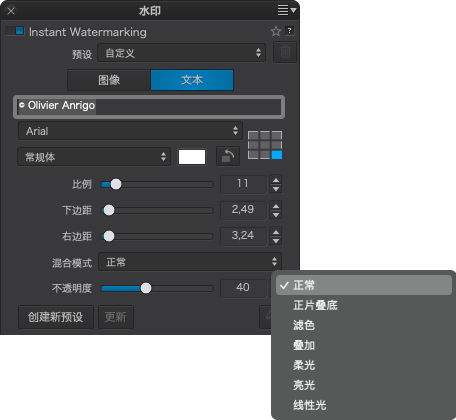Select top-left position in anchor grid
Viewport: 456px width, 420px height.
click(253, 135)
